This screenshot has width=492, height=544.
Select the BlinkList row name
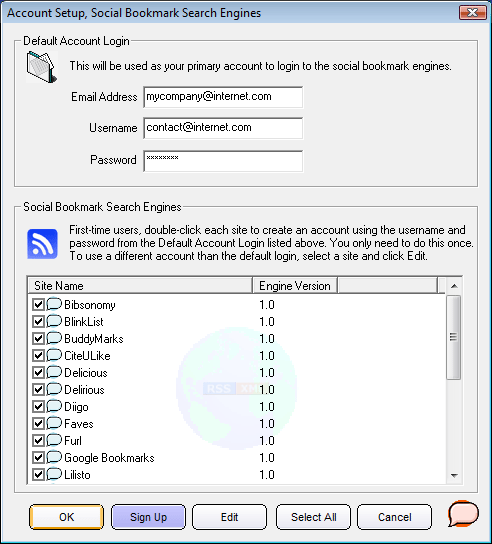pyautogui.click(x=84, y=322)
